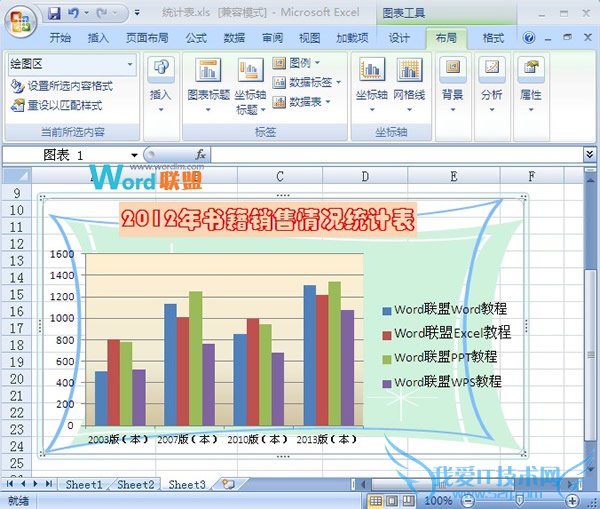The height and width of the screenshot is (509, 600).
Task: Open the 加载项 tab
Action: [x=352, y=38]
